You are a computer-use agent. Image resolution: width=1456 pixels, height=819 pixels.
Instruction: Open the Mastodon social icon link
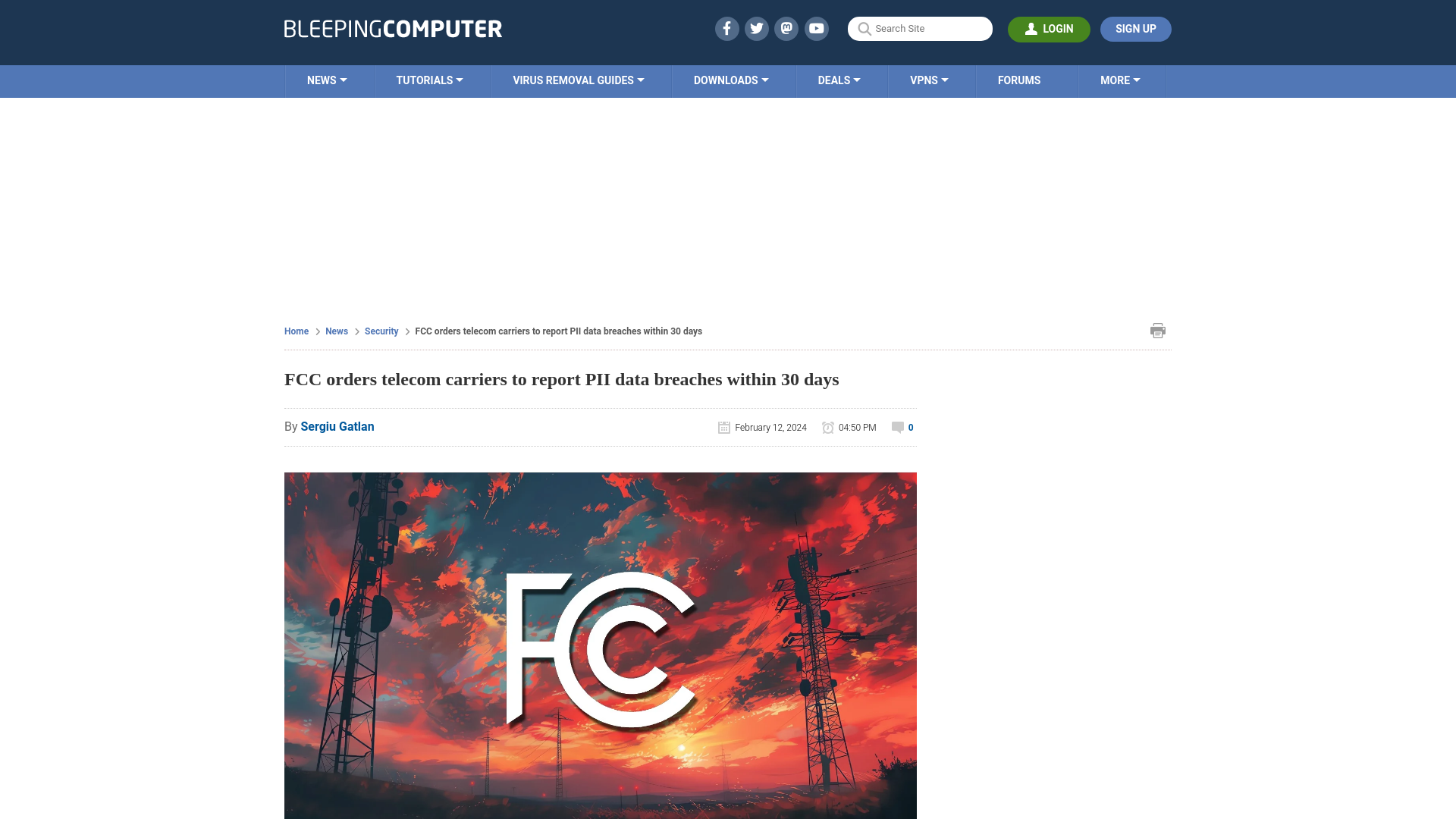[787, 28]
